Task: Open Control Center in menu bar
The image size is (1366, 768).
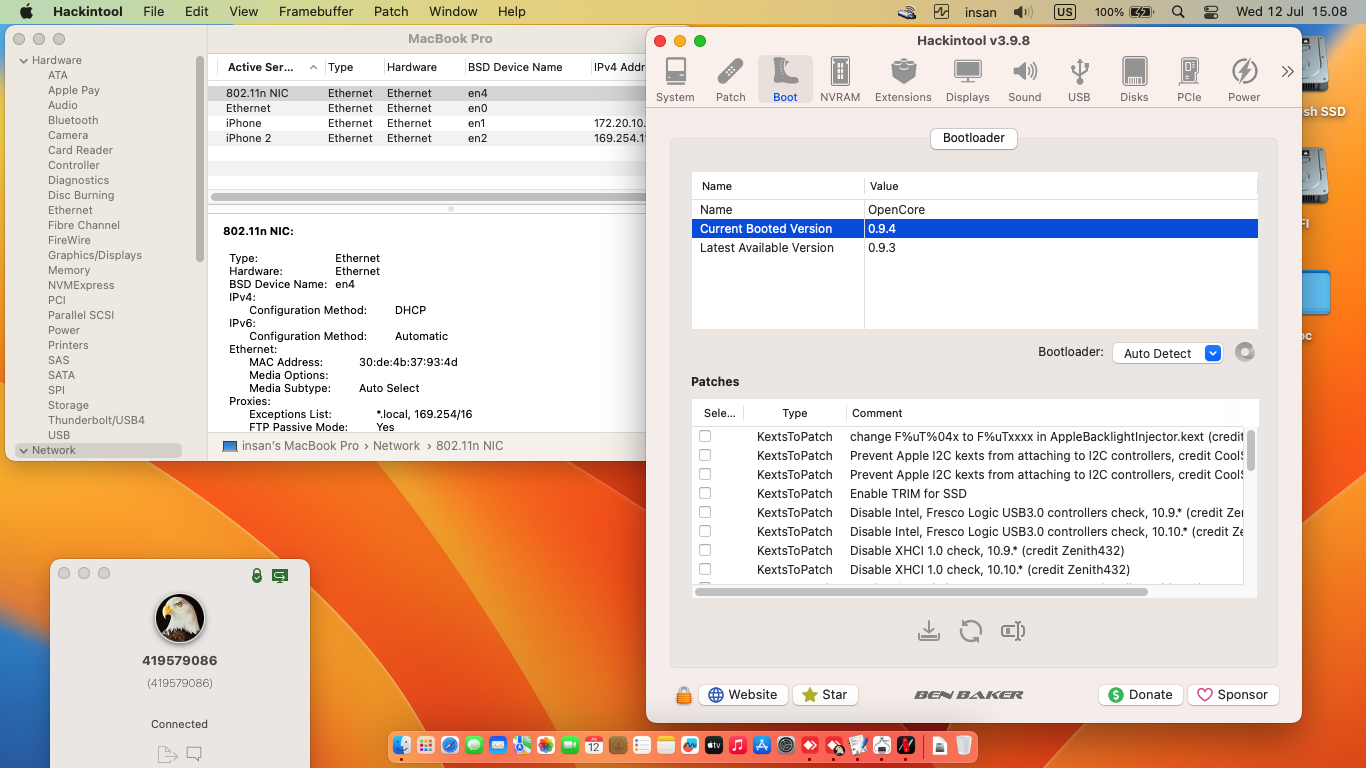Action: tap(1211, 12)
